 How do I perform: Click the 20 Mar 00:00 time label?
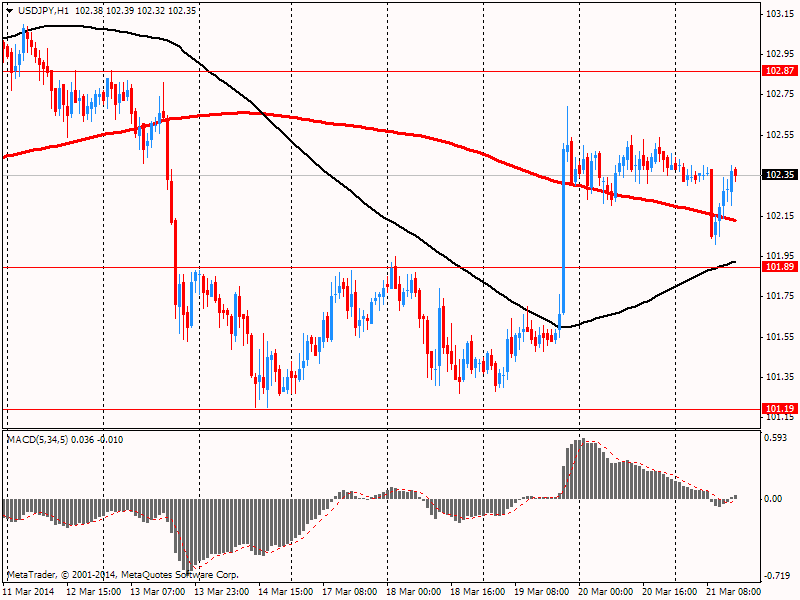[606, 592]
